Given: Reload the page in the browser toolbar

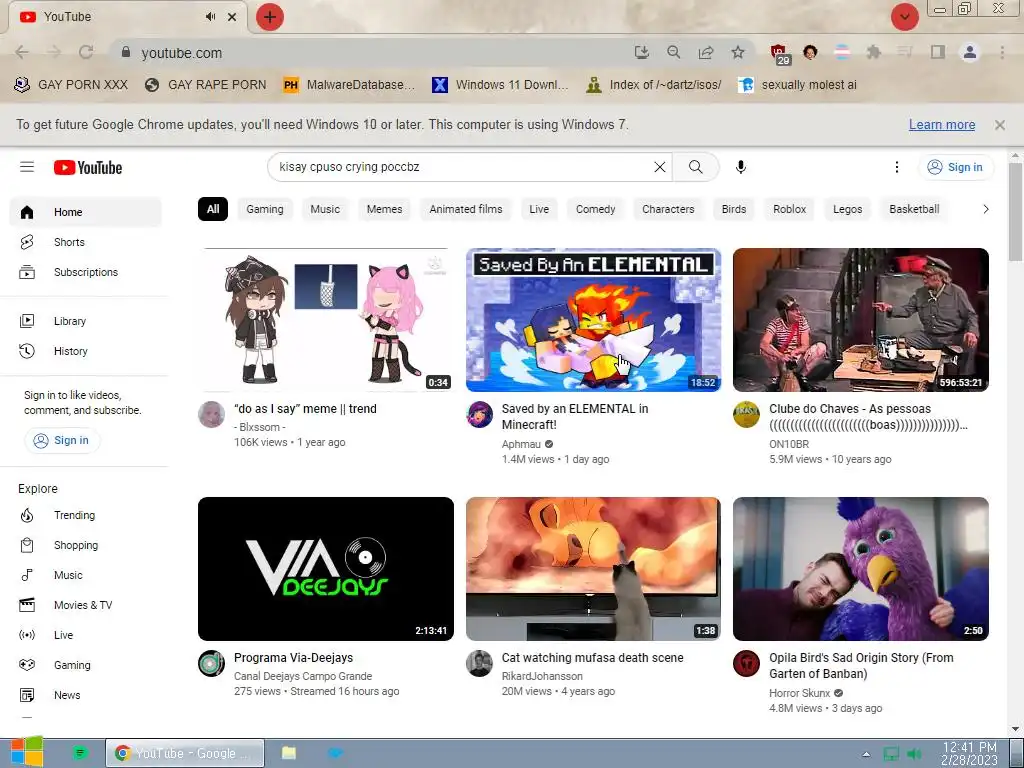Looking at the screenshot, I should click(86, 52).
